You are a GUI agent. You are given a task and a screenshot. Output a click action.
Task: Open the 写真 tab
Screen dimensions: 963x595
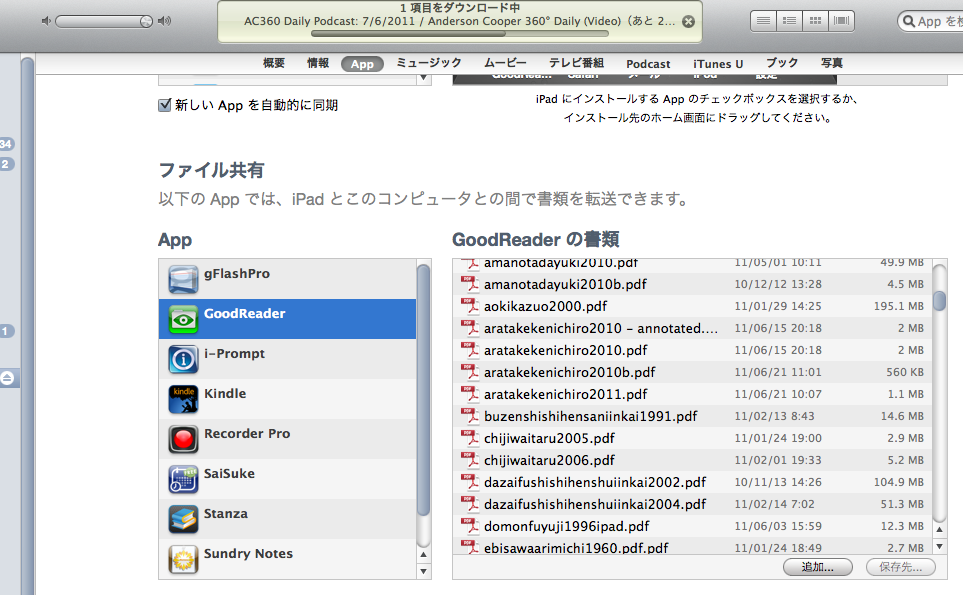coord(832,63)
